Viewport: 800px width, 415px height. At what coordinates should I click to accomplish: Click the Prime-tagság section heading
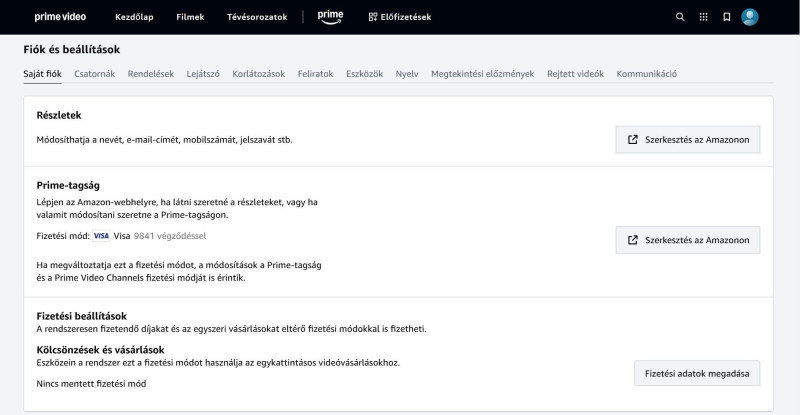pos(68,185)
